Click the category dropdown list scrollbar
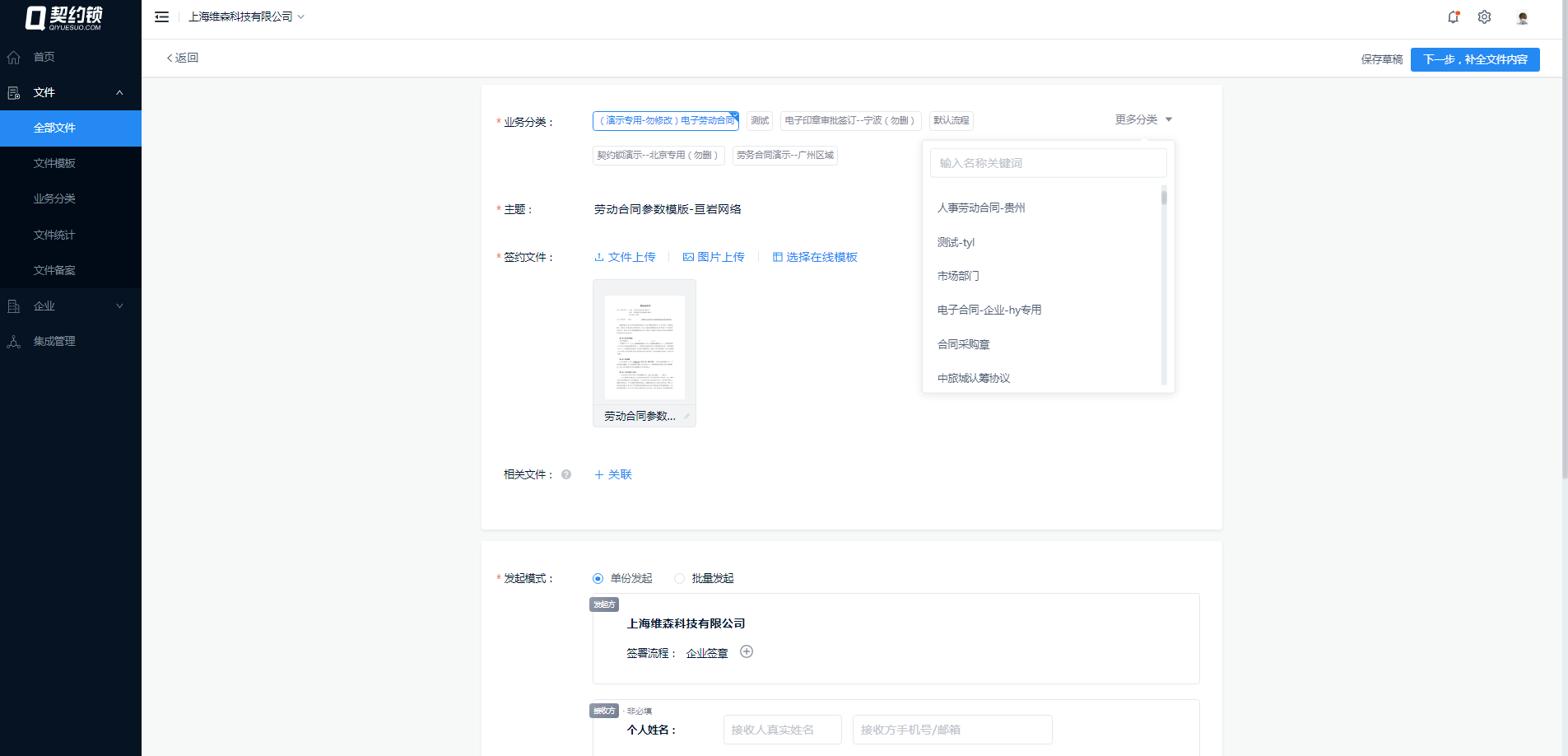The image size is (1568, 756). point(1164,196)
